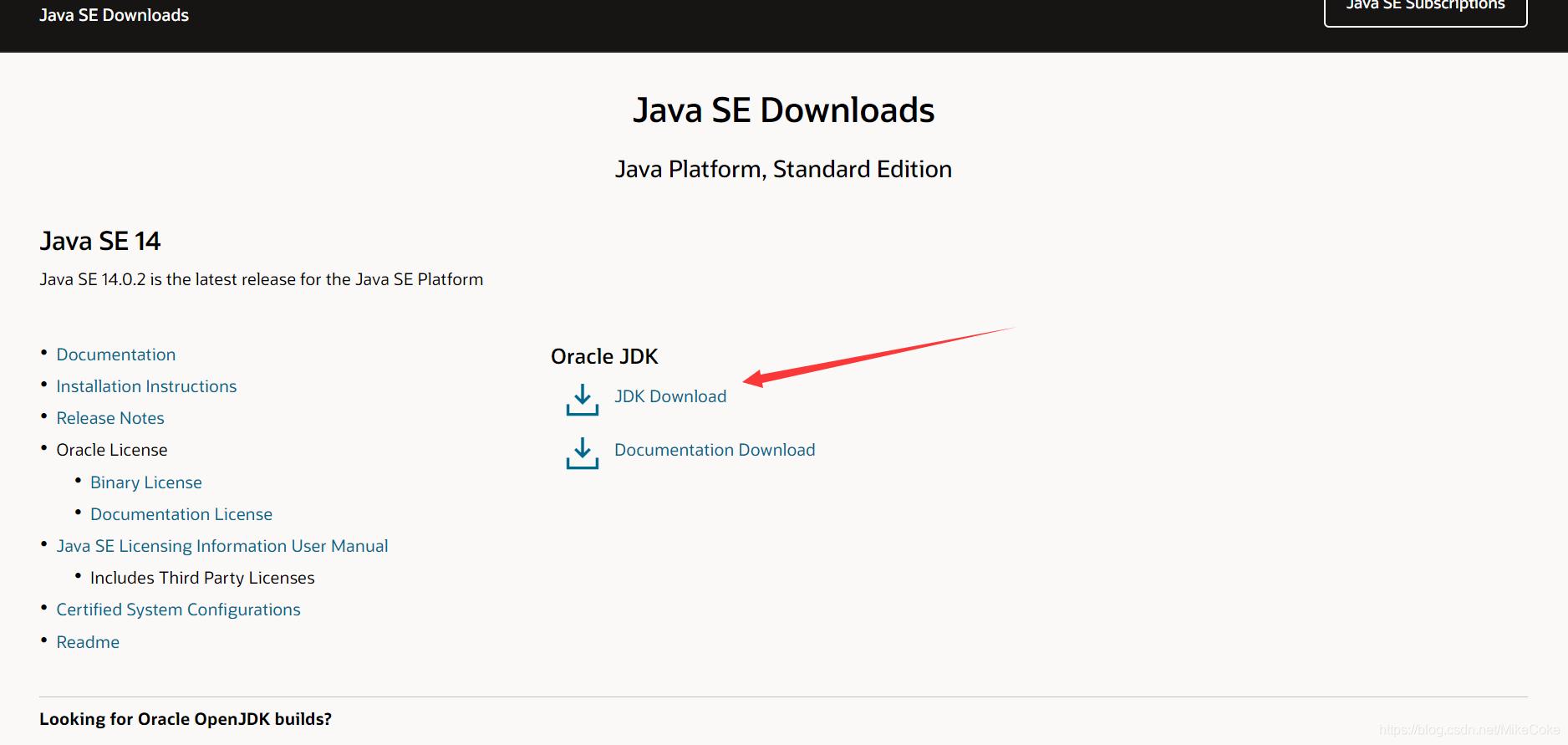Go to Installation Instructions

(x=146, y=386)
